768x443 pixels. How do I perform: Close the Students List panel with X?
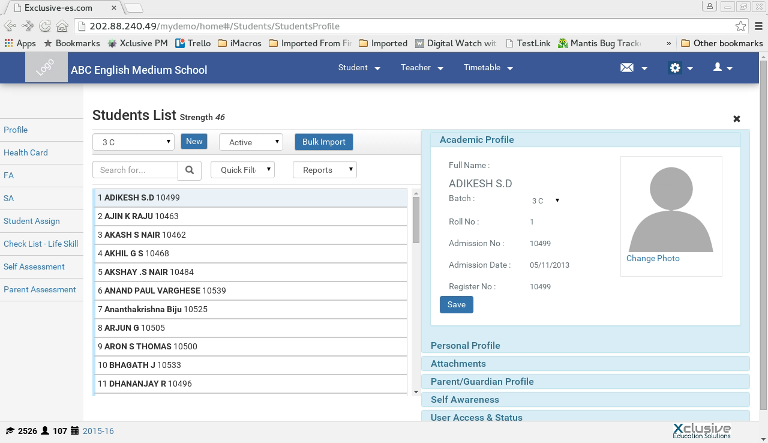coord(737,118)
